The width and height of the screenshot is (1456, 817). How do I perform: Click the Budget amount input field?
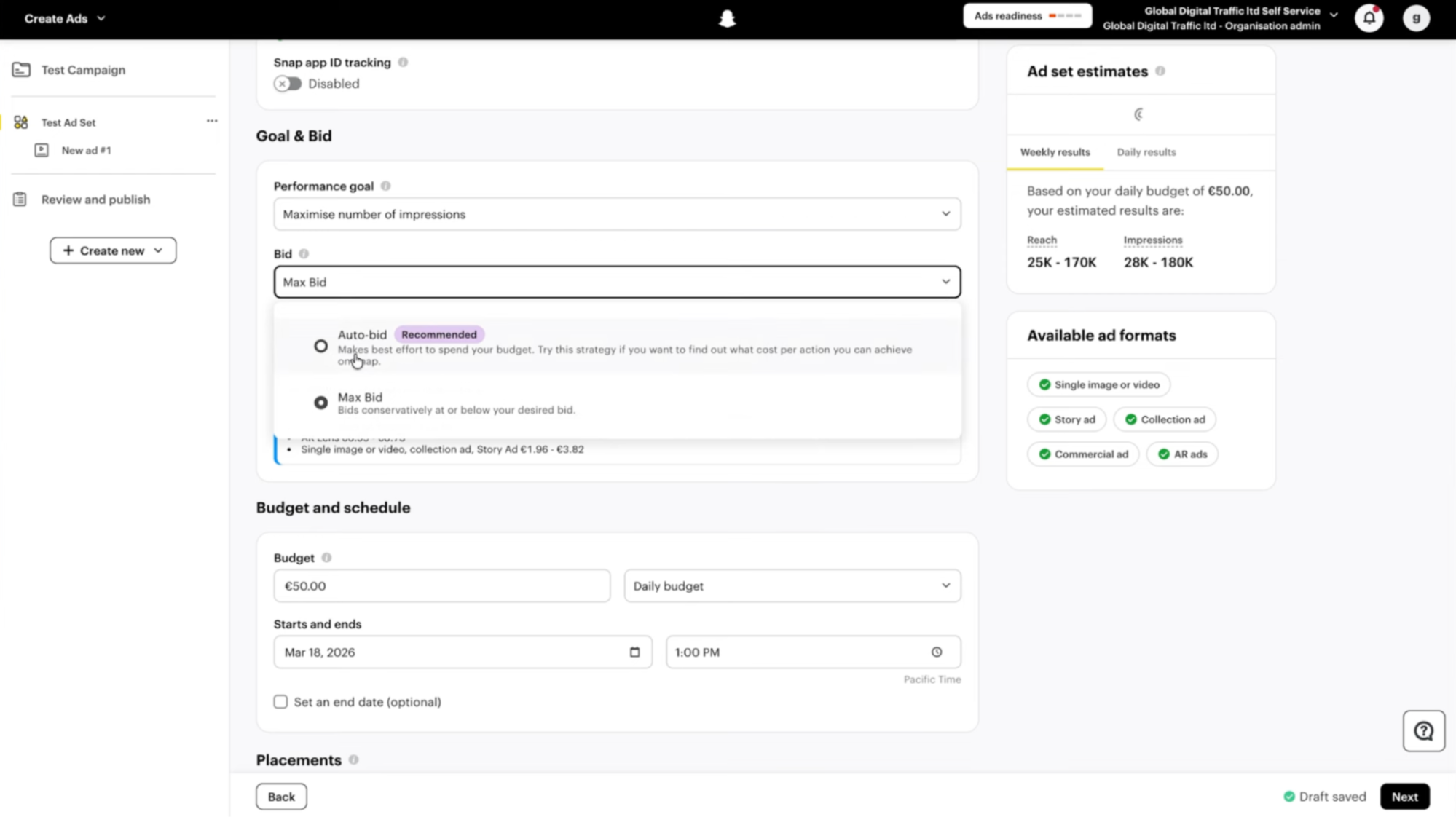click(442, 586)
